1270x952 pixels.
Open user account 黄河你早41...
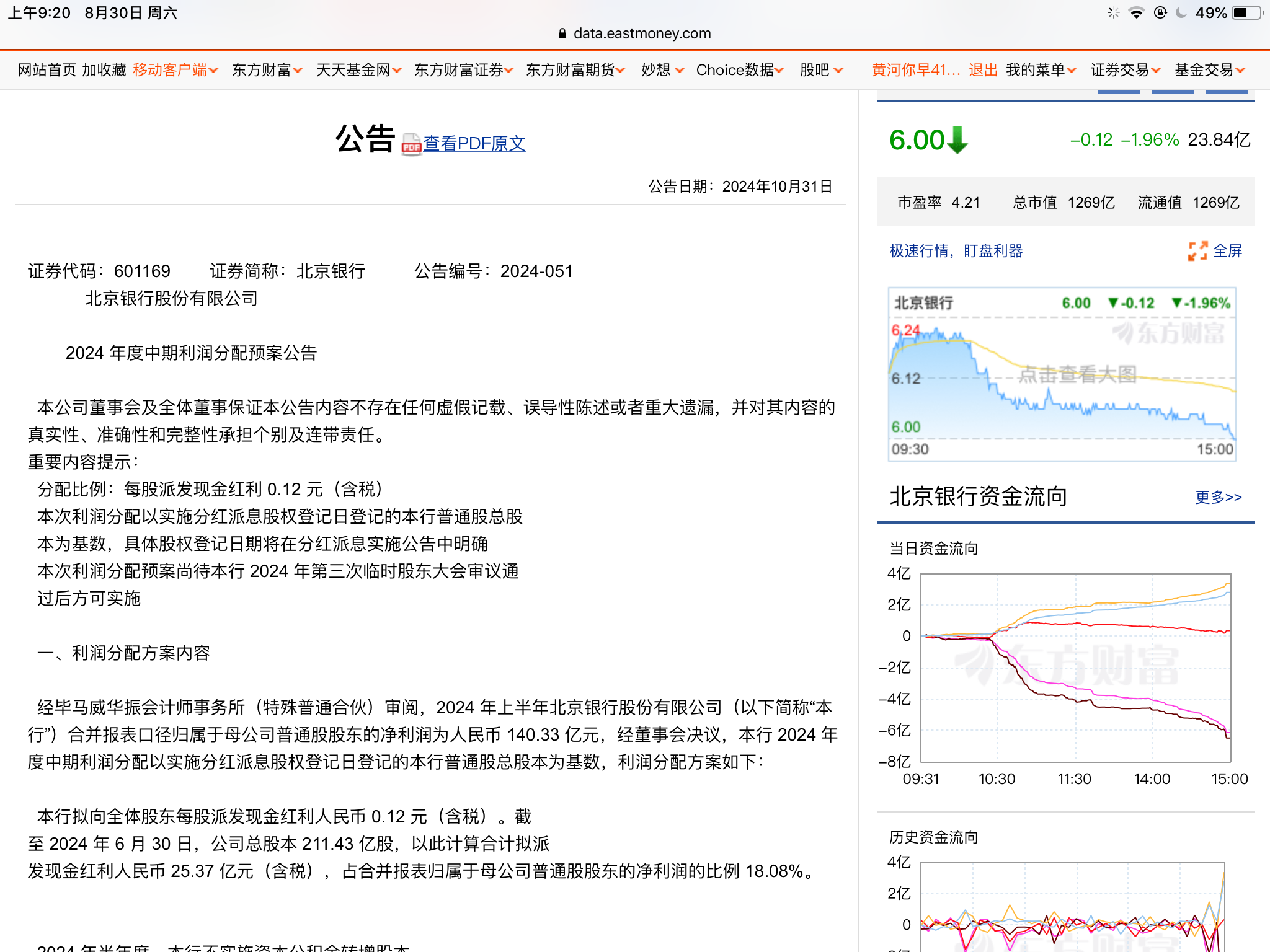pos(916,70)
